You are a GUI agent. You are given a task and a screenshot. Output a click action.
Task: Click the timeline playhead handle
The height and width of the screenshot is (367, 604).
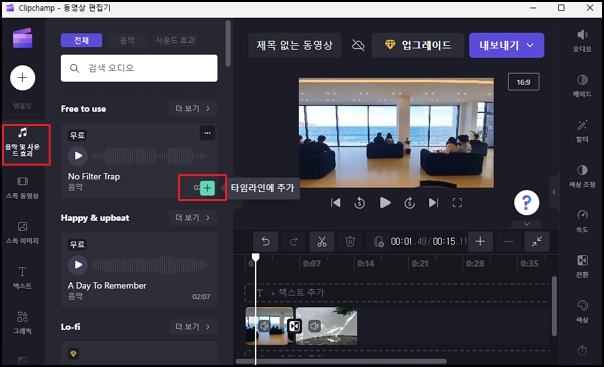point(255,257)
